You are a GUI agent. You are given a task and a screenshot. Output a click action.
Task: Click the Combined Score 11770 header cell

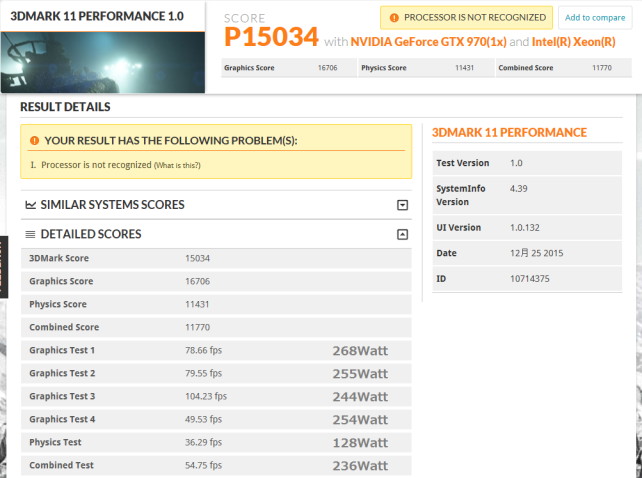(564, 68)
